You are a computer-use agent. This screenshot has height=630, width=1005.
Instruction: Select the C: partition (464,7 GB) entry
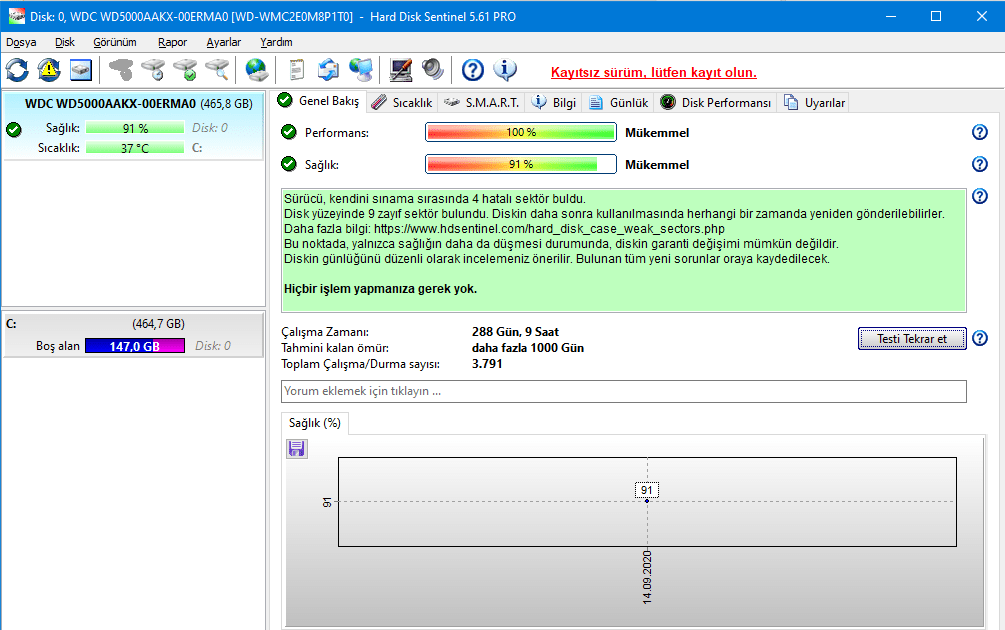(133, 335)
